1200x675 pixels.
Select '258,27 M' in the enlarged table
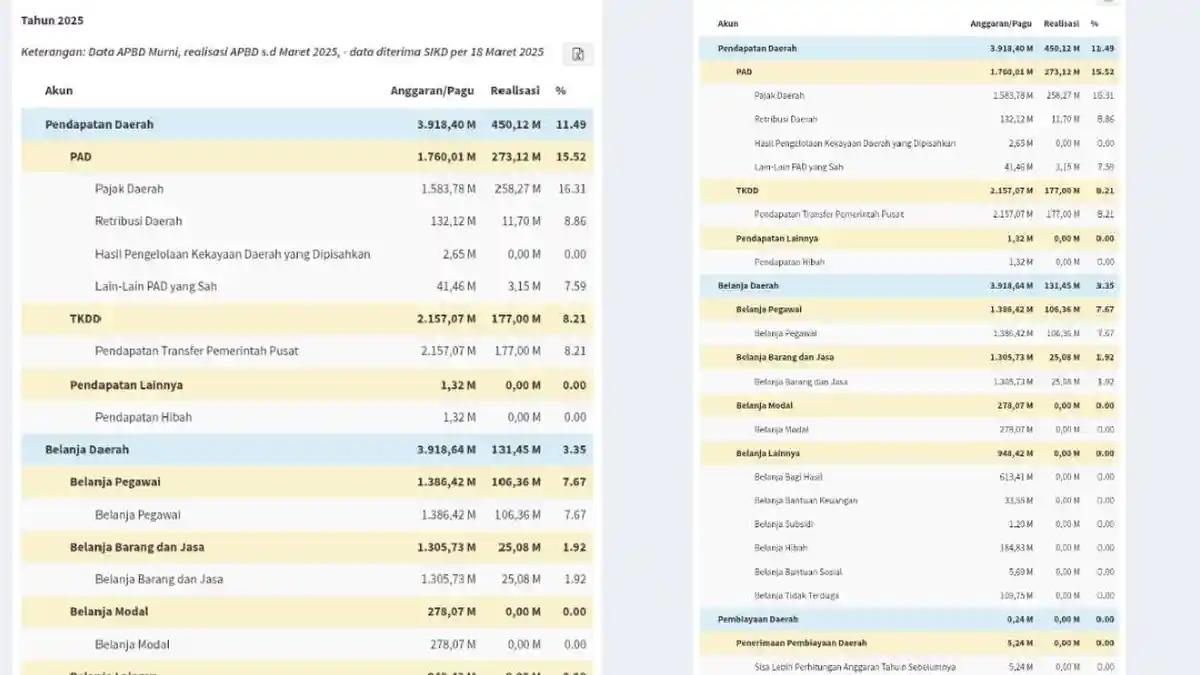[x=518, y=189]
